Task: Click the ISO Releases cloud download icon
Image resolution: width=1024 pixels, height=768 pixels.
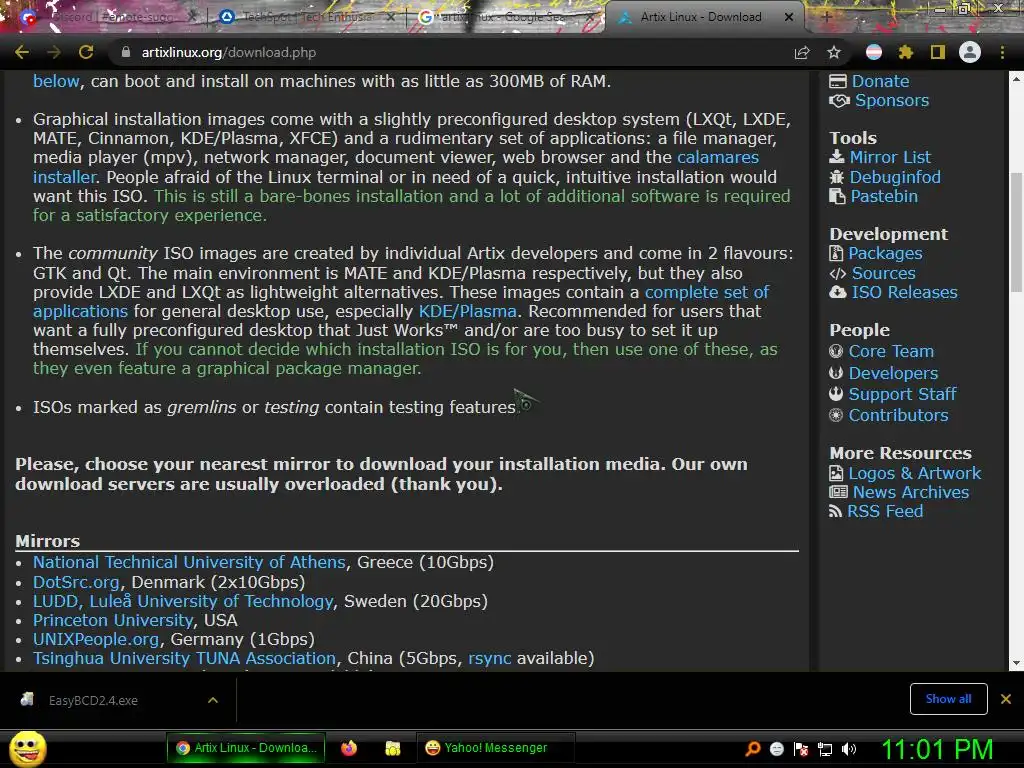Action: pos(838,292)
